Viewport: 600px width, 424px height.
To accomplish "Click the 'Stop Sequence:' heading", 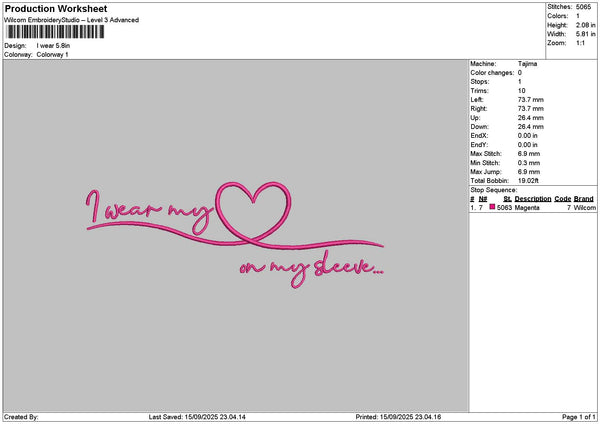I will 493,190.
